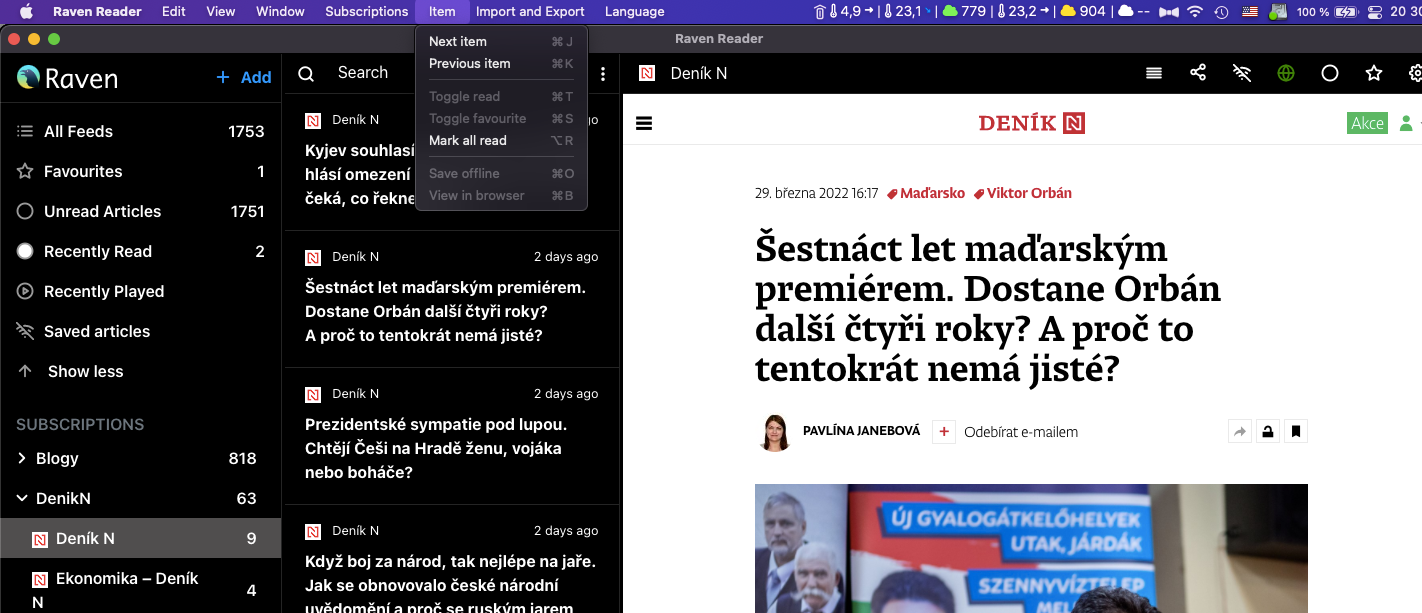Screen dimensions: 1422x613
Task: Open the Edit menu
Action: [174, 11]
